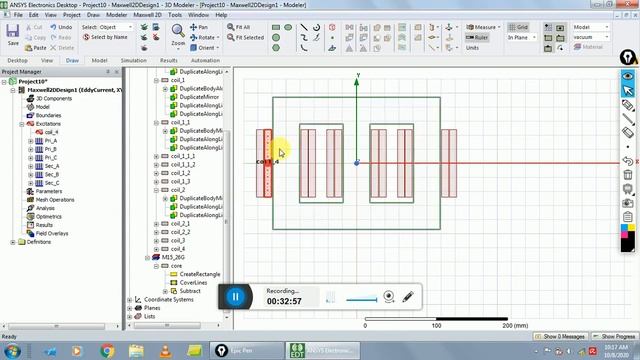This screenshot has height=360, width=640.
Task: Select the CoverLines history item
Action: pos(193,282)
